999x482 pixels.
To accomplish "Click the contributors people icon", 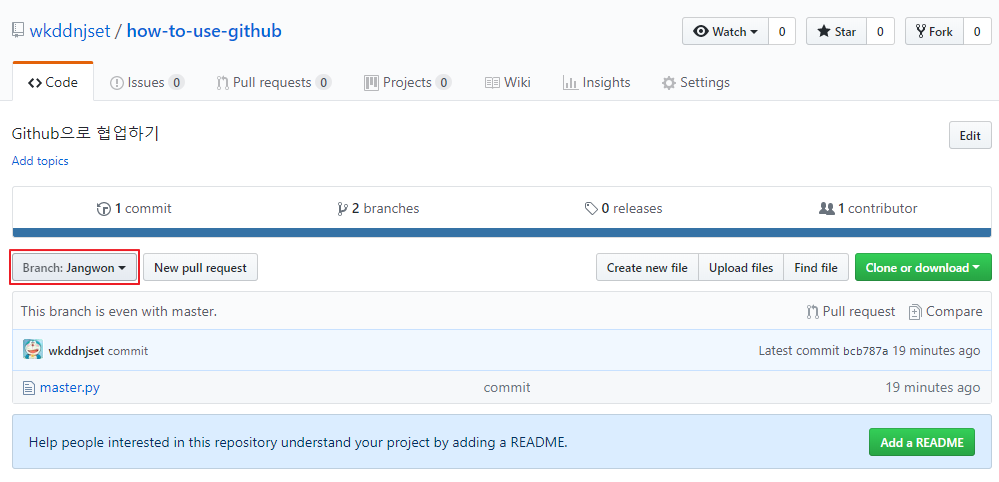I will [826, 208].
